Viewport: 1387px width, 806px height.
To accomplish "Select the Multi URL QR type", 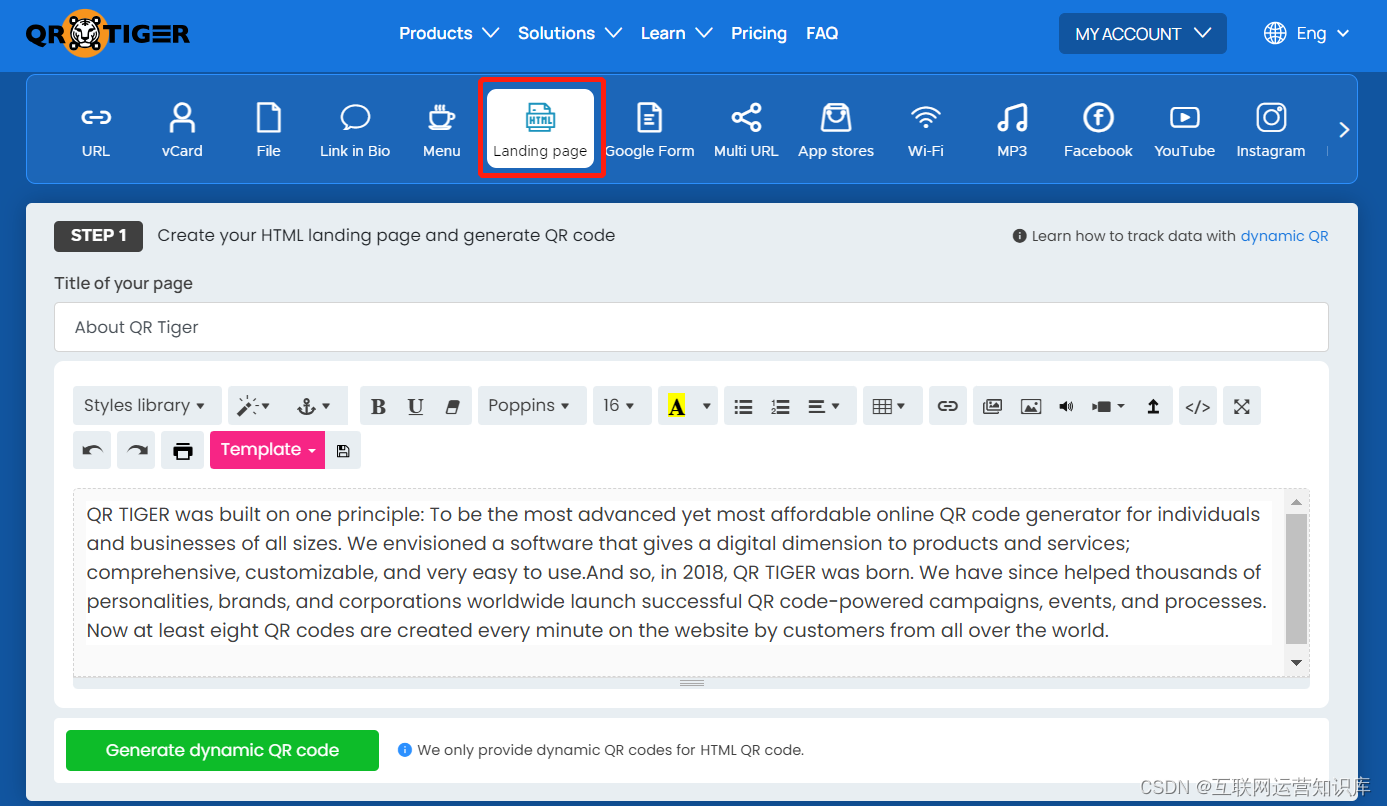I will coord(746,130).
